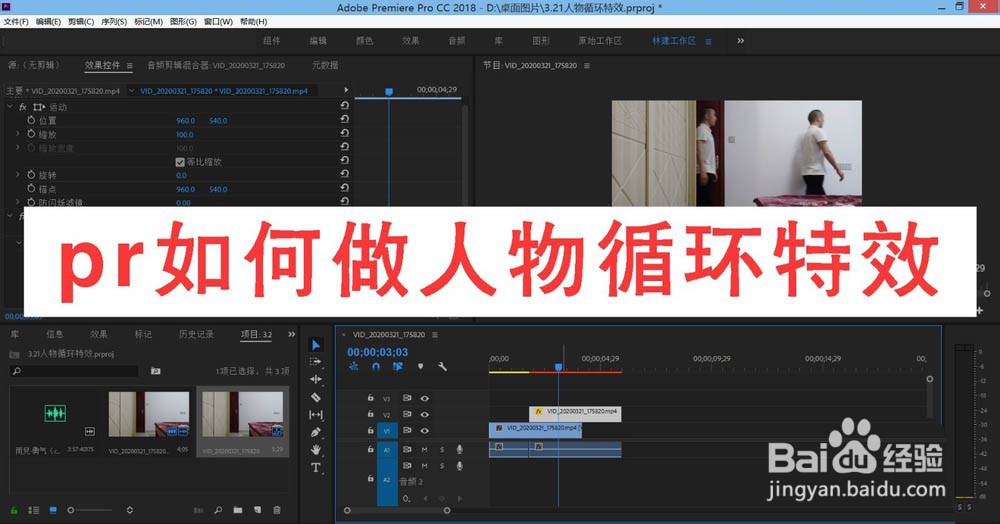Reset the 旋转 parameter

[x=344, y=174]
